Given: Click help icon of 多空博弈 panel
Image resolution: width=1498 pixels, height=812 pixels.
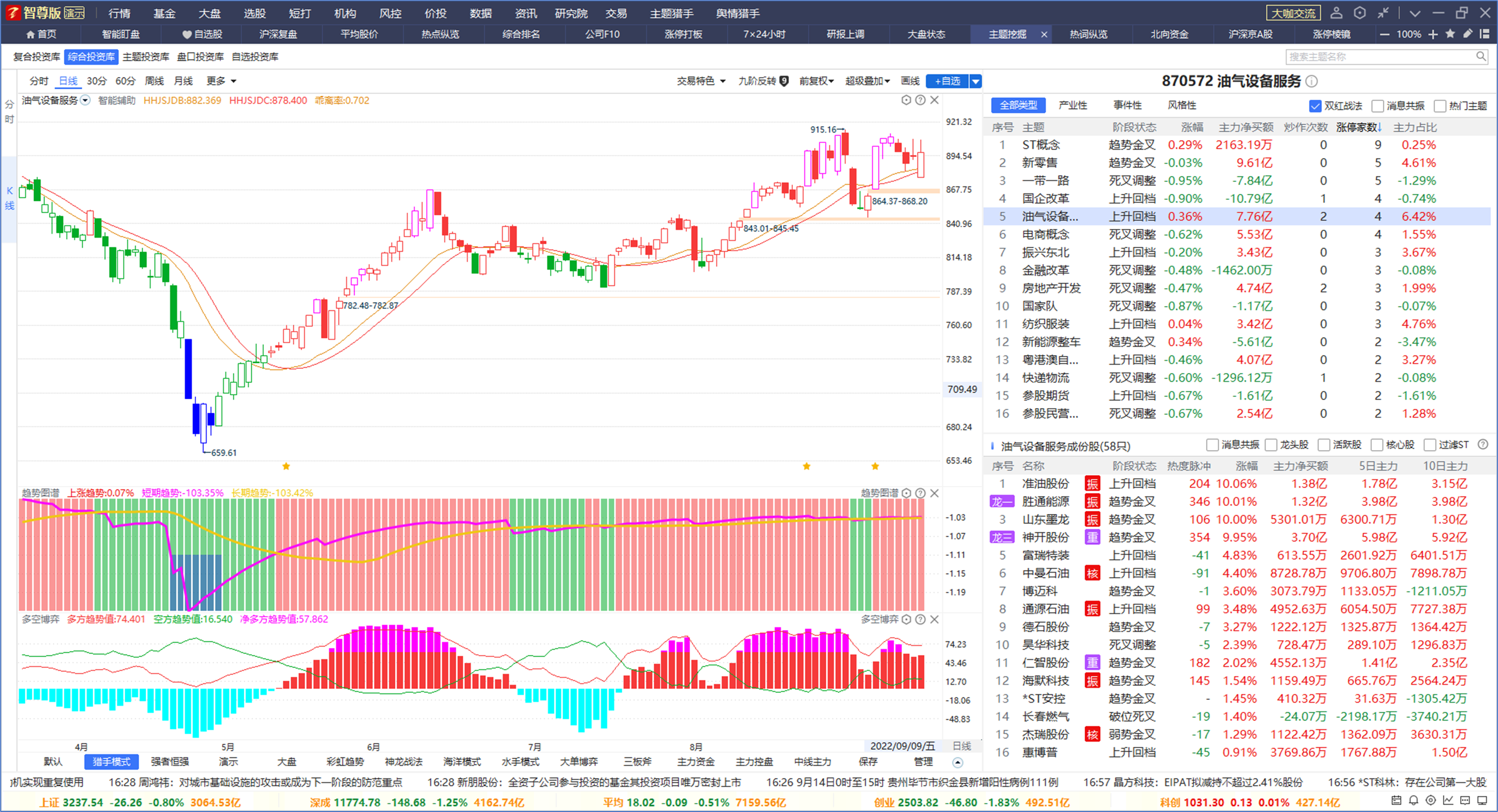Looking at the screenshot, I should (920, 619).
